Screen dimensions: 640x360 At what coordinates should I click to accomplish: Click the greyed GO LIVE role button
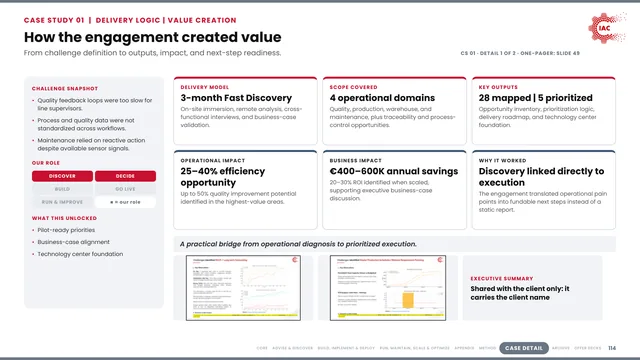(x=125, y=189)
